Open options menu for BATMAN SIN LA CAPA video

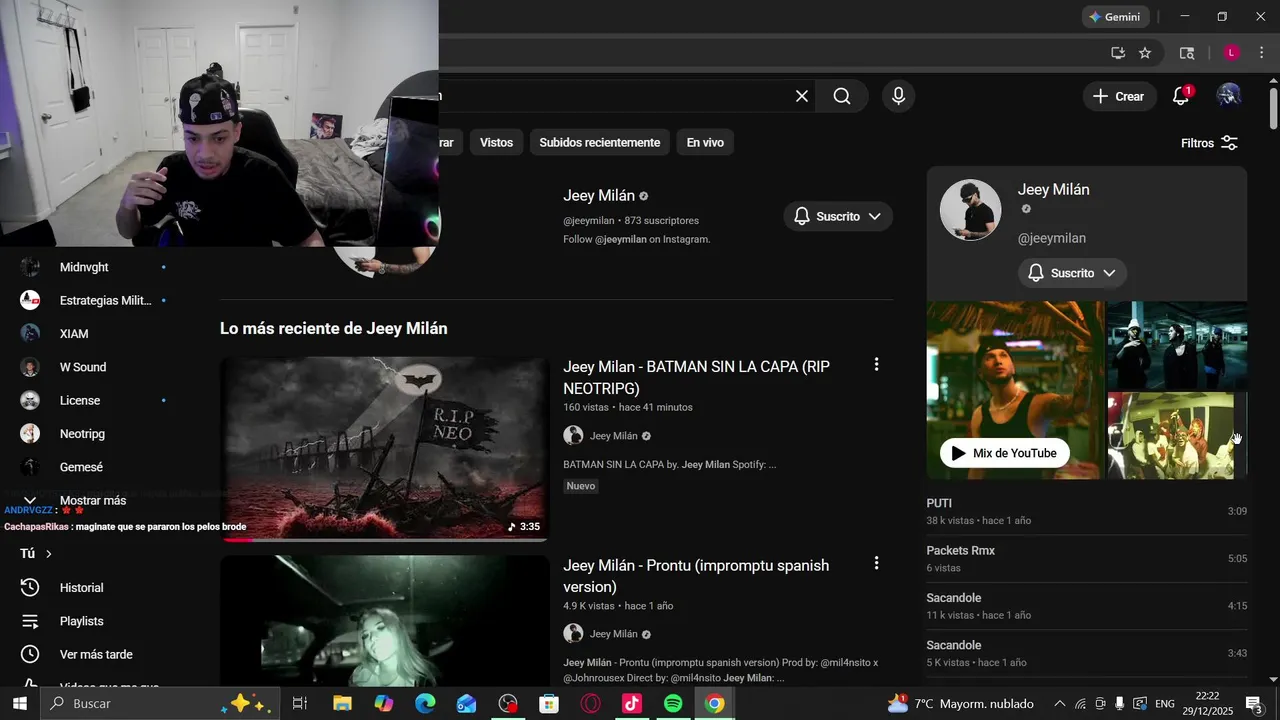pos(876,365)
